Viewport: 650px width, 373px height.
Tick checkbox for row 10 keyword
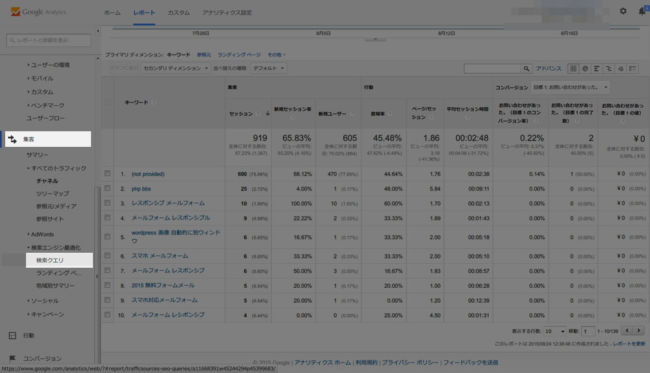point(107,315)
